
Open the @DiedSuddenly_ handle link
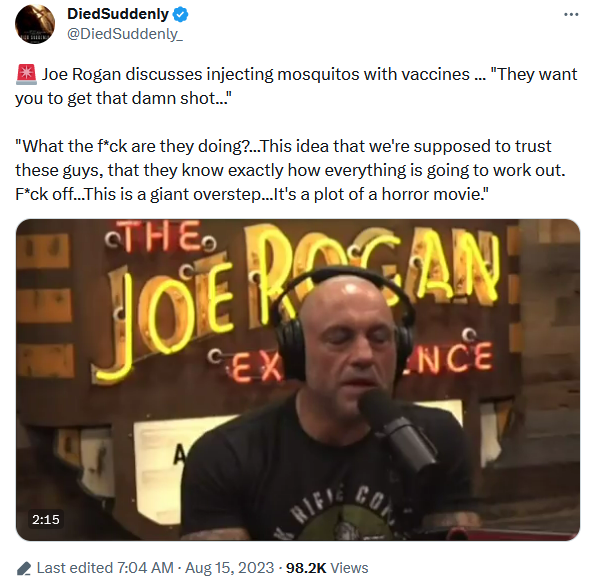[x=125, y=34]
